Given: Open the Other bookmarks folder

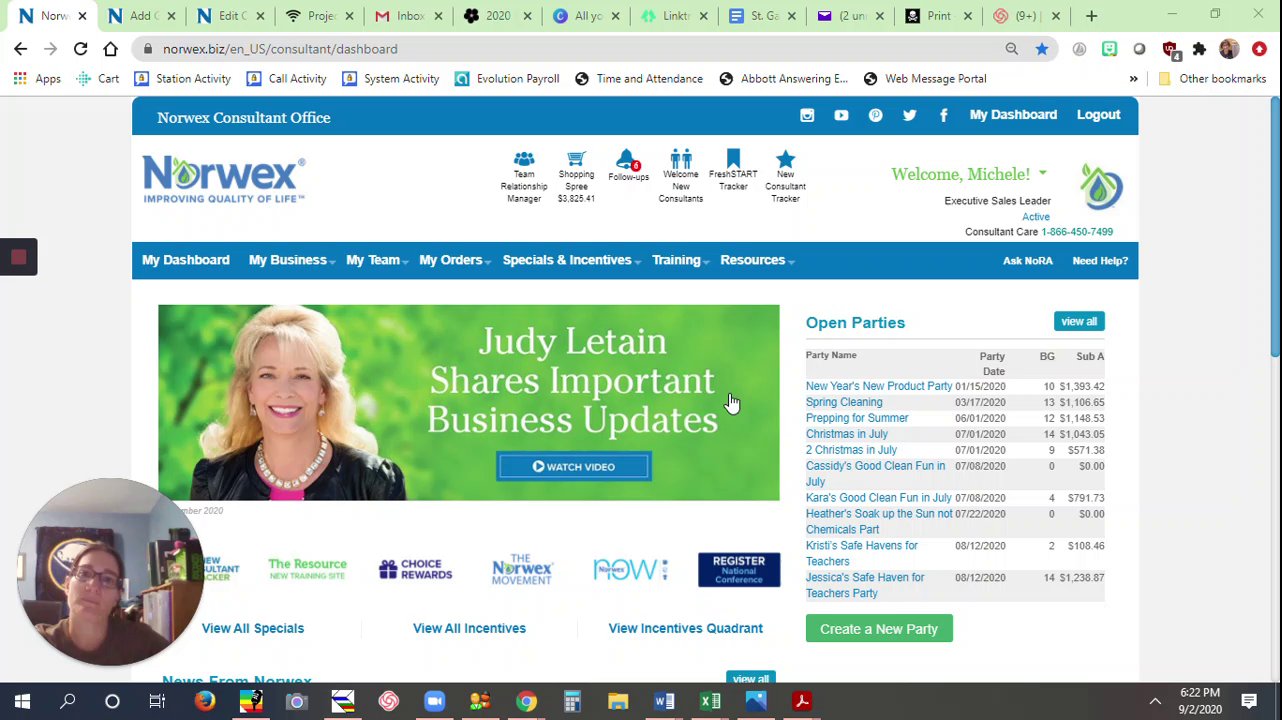Looking at the screenshot, I should tap(1212, 79).
